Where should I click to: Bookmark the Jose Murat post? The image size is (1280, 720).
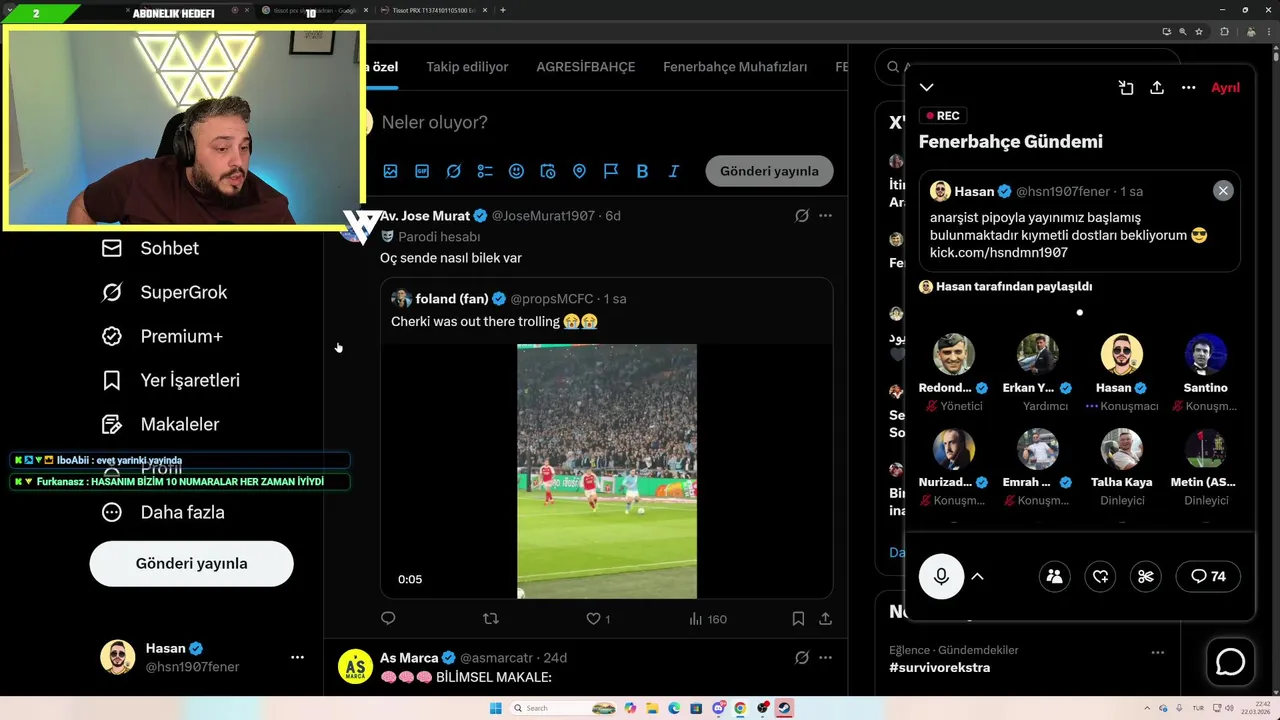point(798,619)
